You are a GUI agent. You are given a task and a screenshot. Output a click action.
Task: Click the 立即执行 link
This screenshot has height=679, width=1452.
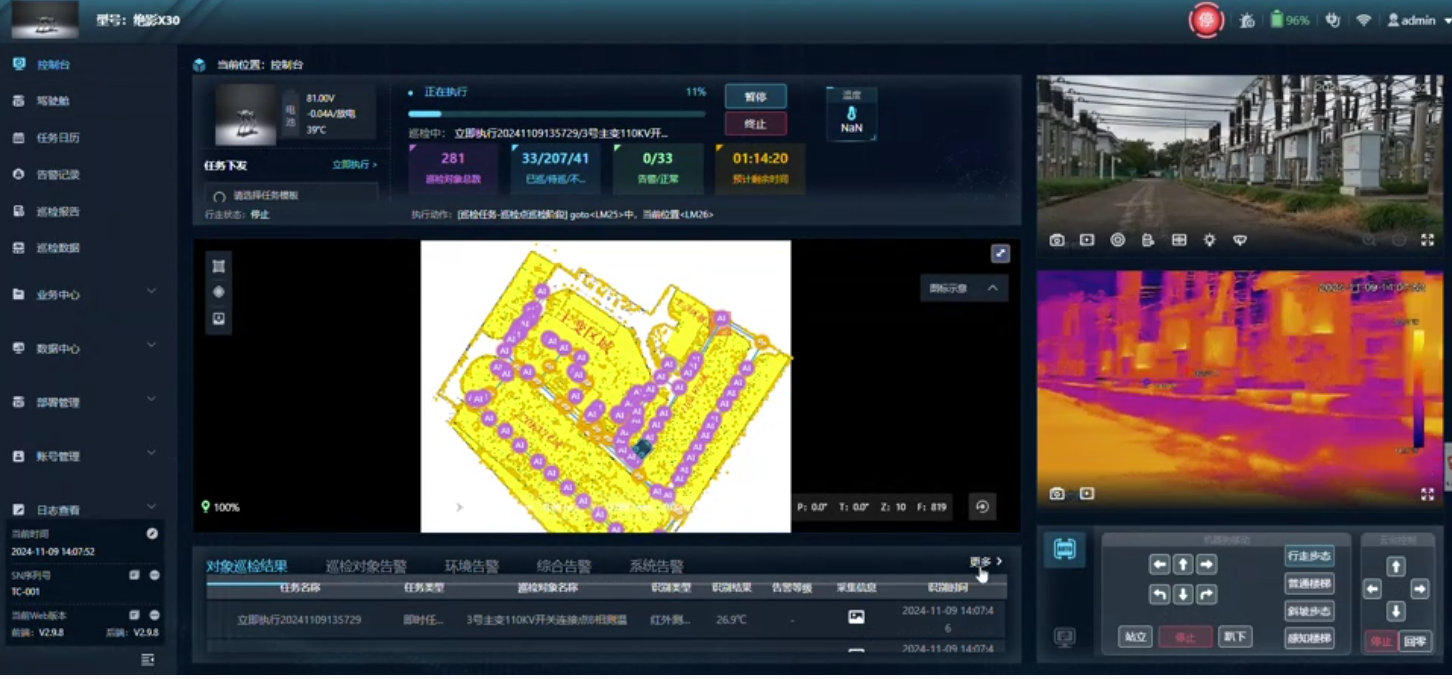[x=354, y=165]
